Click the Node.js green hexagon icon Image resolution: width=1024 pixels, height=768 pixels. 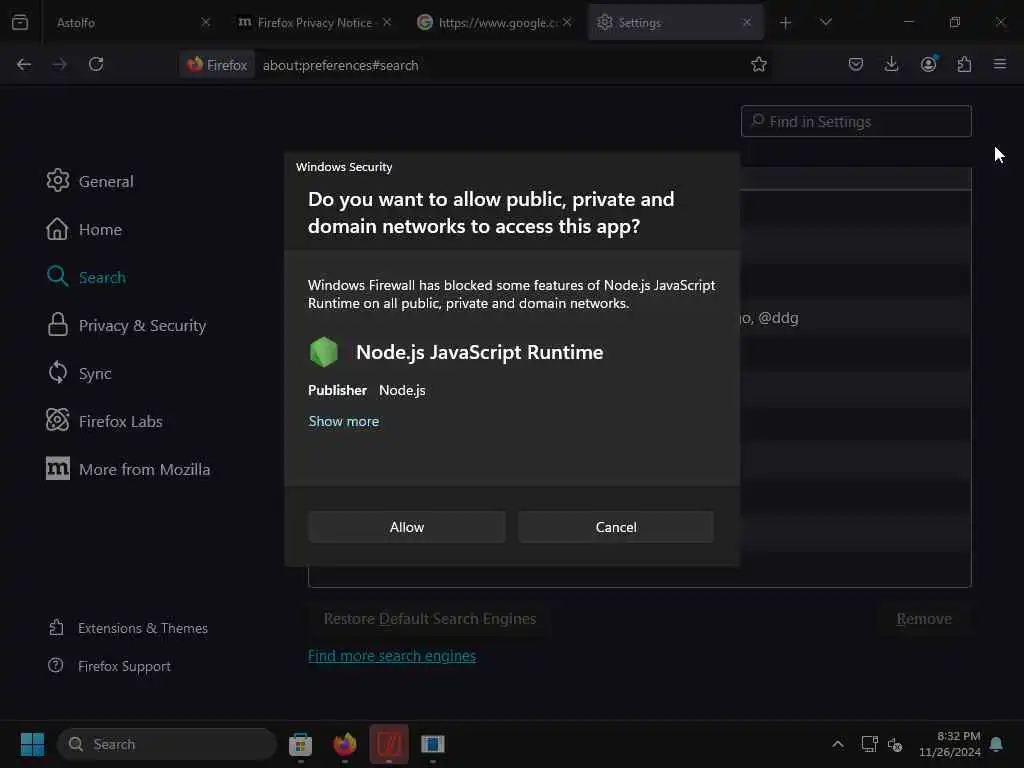323,352
